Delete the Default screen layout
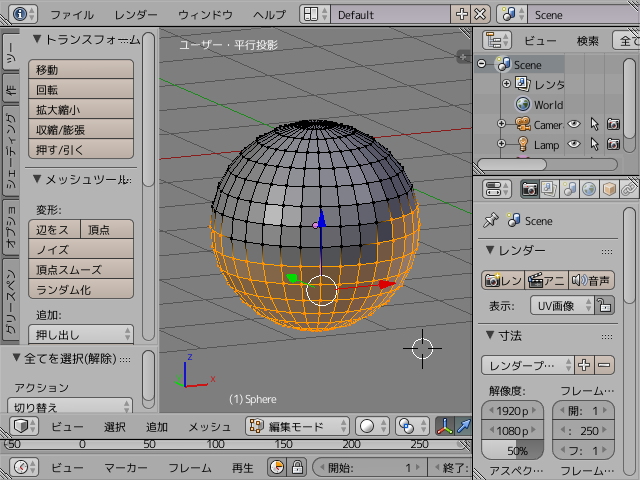The image size is (640, 480). [x=480, y=14]
